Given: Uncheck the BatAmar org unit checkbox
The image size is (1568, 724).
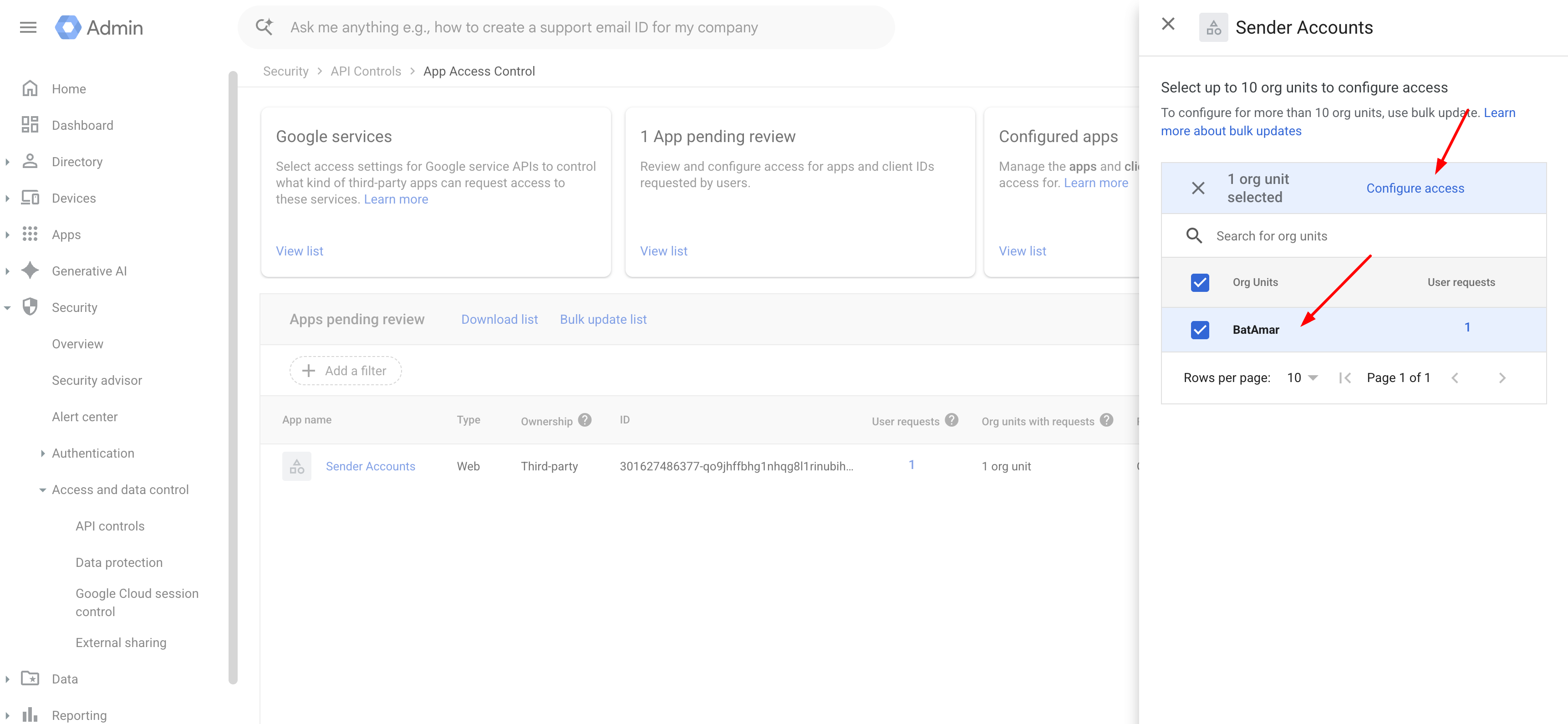Looking at the screenshot, I should (1200, 330).
